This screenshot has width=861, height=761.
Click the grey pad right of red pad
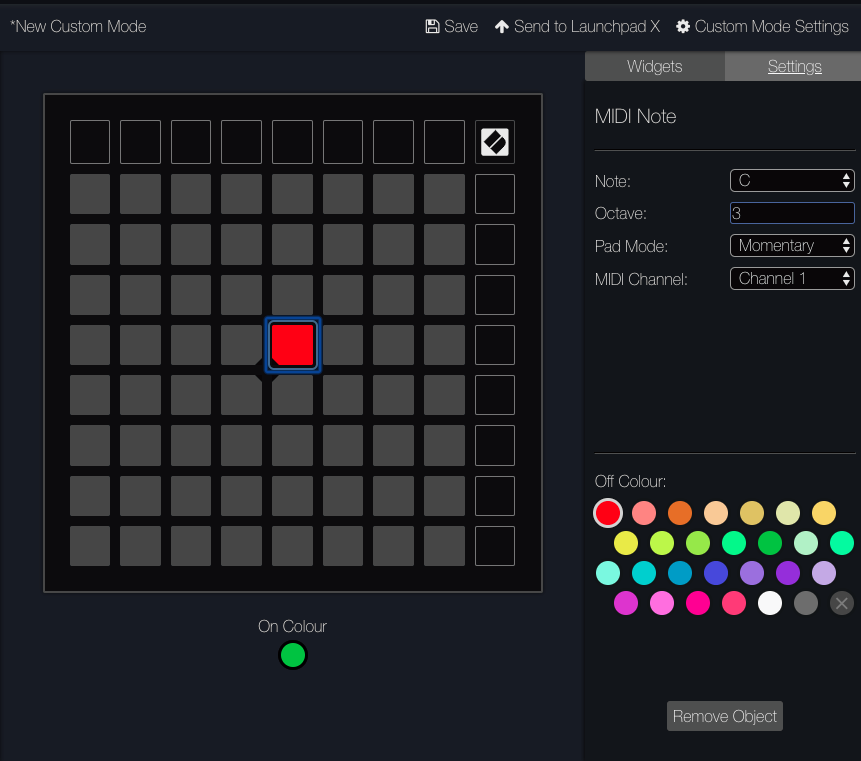pos(343,345)
